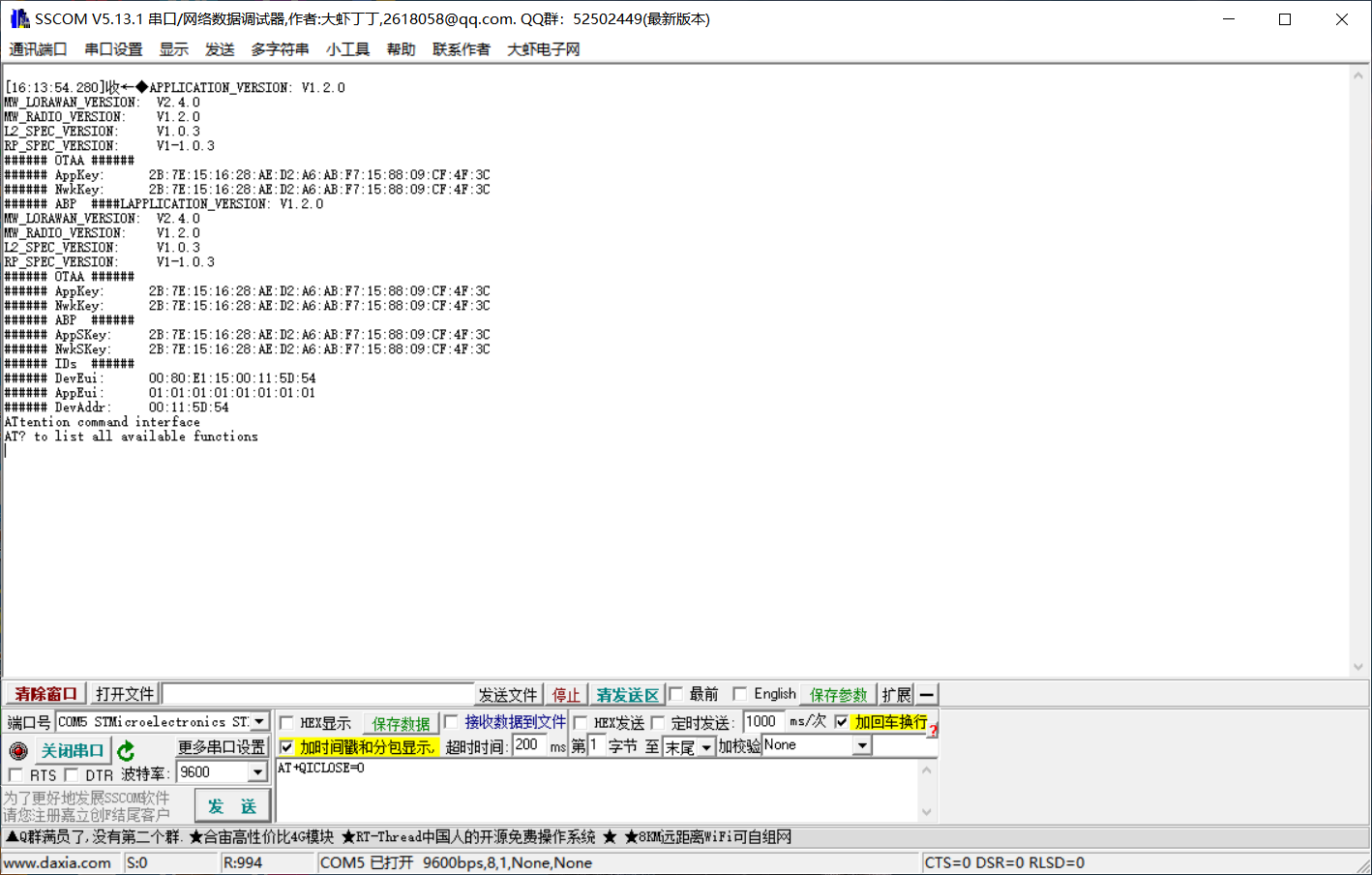Click the green refresh ports icon

(126, 751)
